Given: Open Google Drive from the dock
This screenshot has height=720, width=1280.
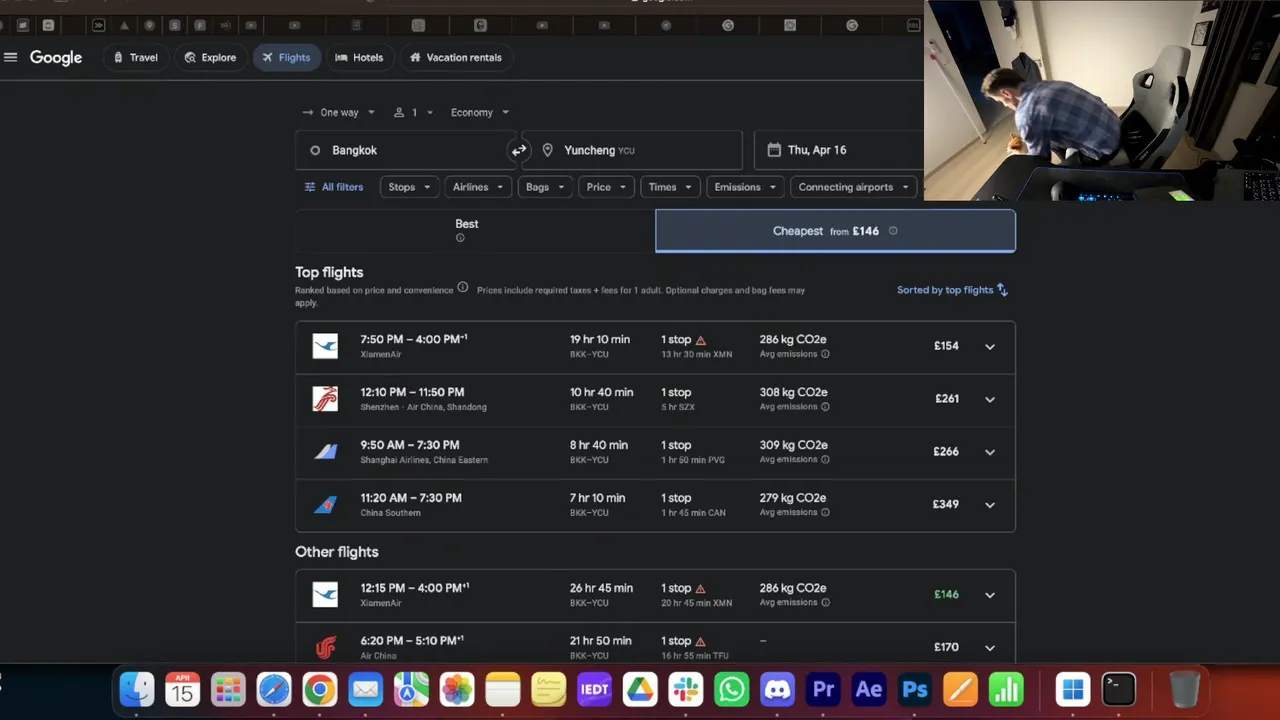Looking at the screenshot, I should (x=640, y=689).
